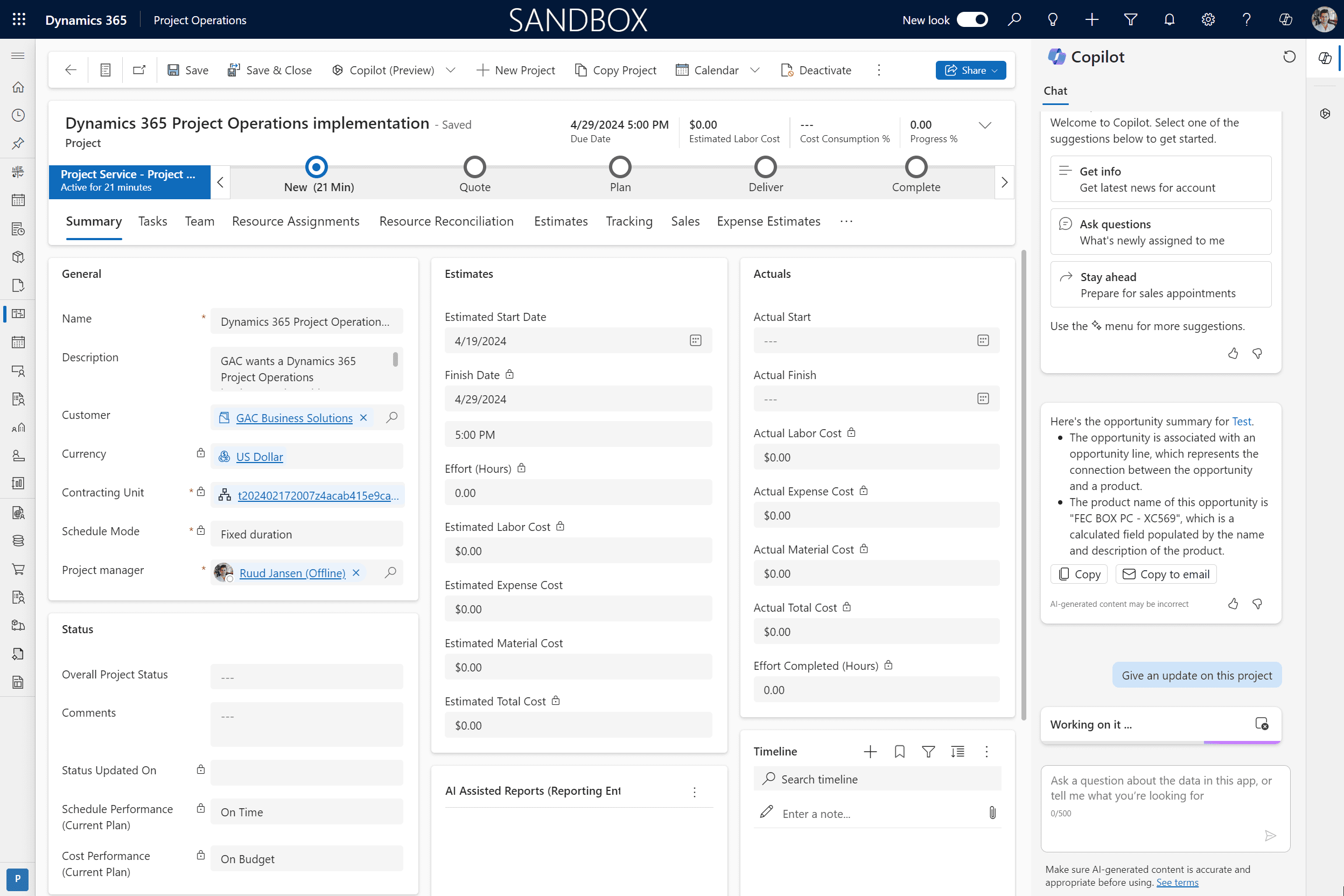Open record set form icon
This screenshot has width=1344, height=896.
click(x=105, y=69)
